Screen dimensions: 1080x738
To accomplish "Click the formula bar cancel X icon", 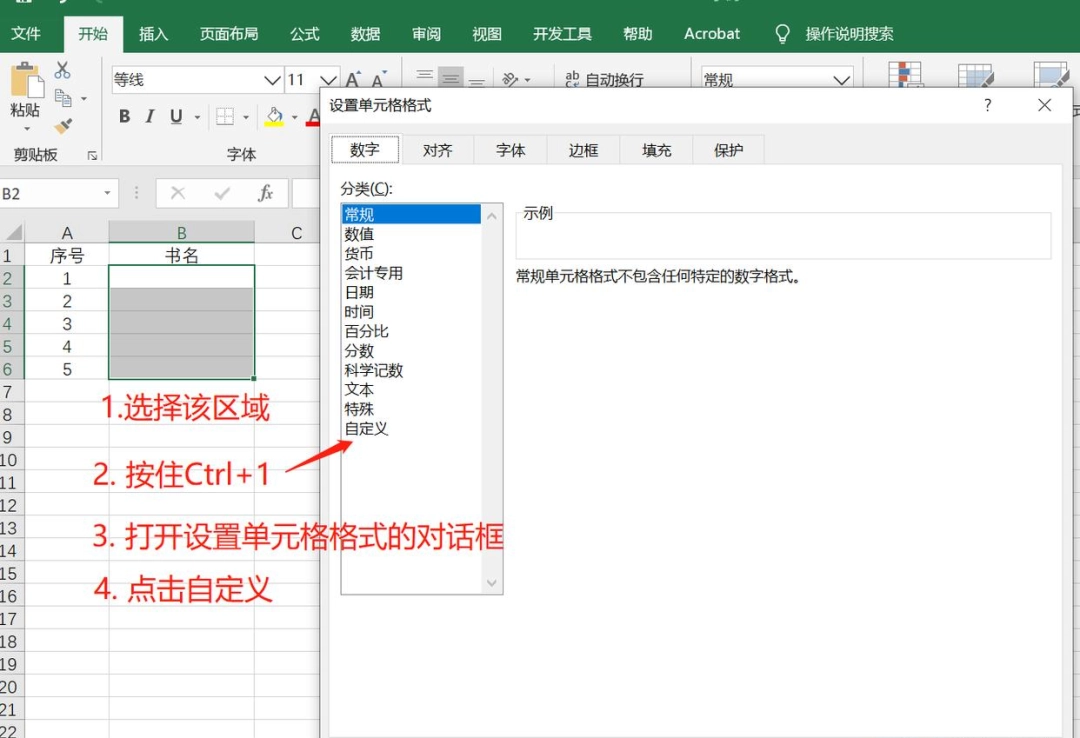I will coord(178,193).
